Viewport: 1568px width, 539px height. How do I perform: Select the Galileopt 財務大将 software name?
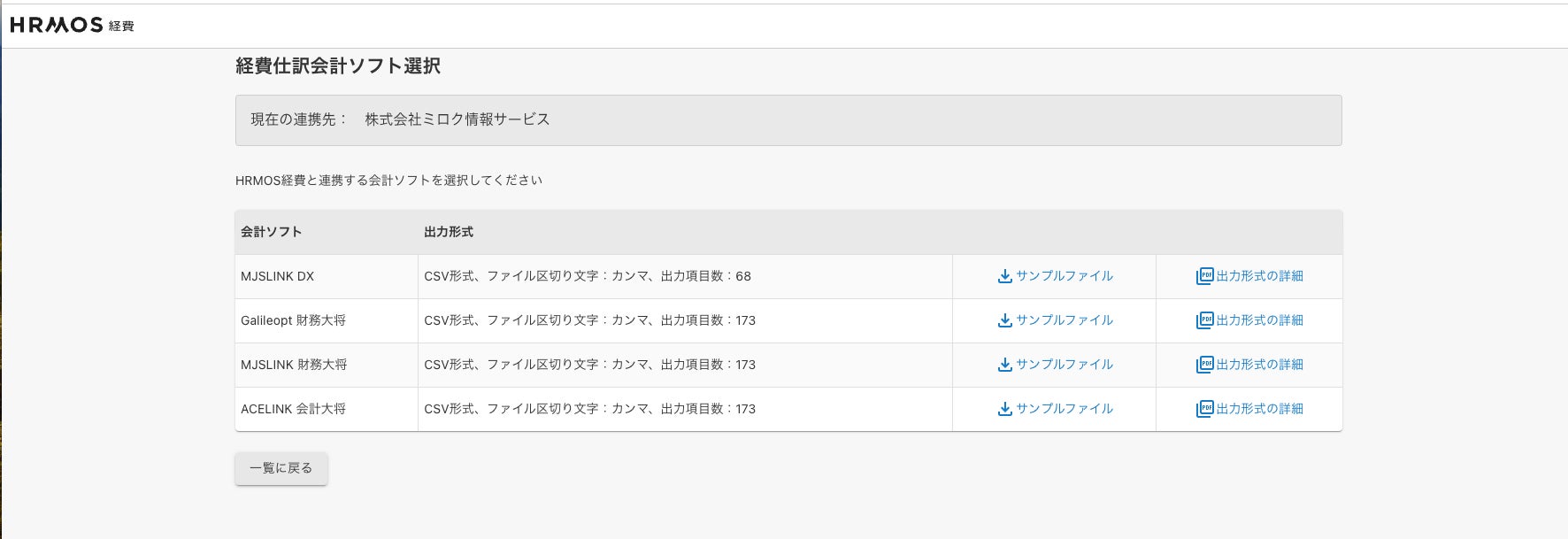point(293,320)
